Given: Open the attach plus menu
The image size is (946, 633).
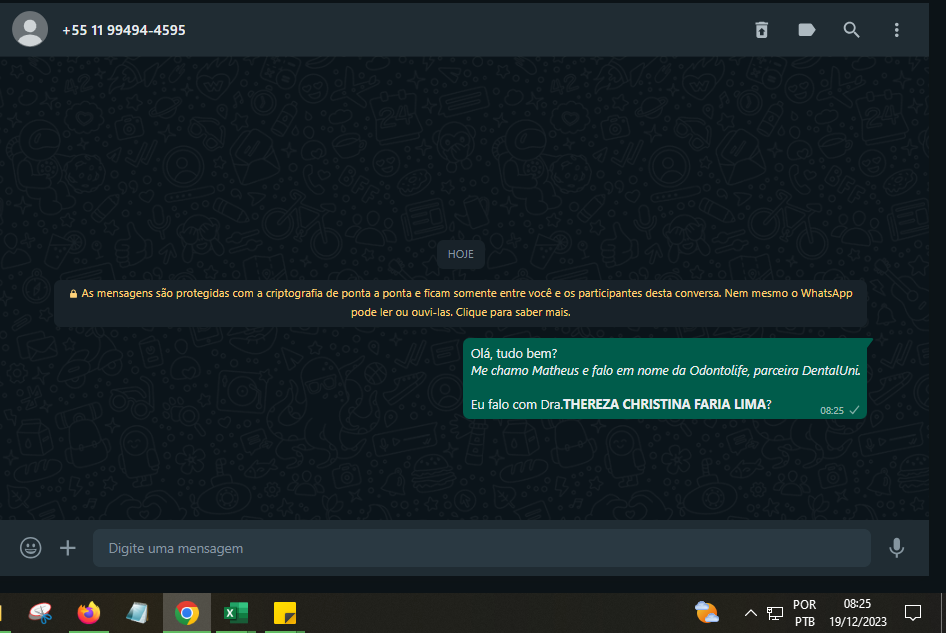Looking at the screenshot, I should [68, 548].
